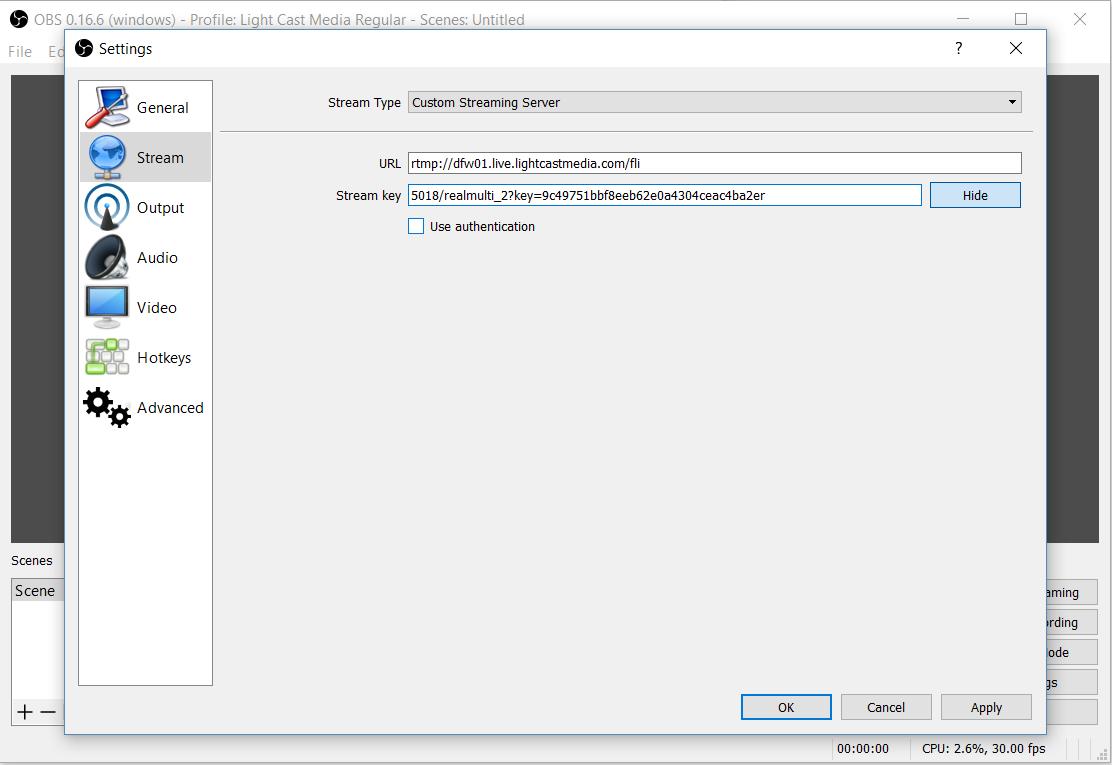The height and width of the screenshot is (765, 1112).
Task: Save changes with the Apply button
Action: (986, 707)
